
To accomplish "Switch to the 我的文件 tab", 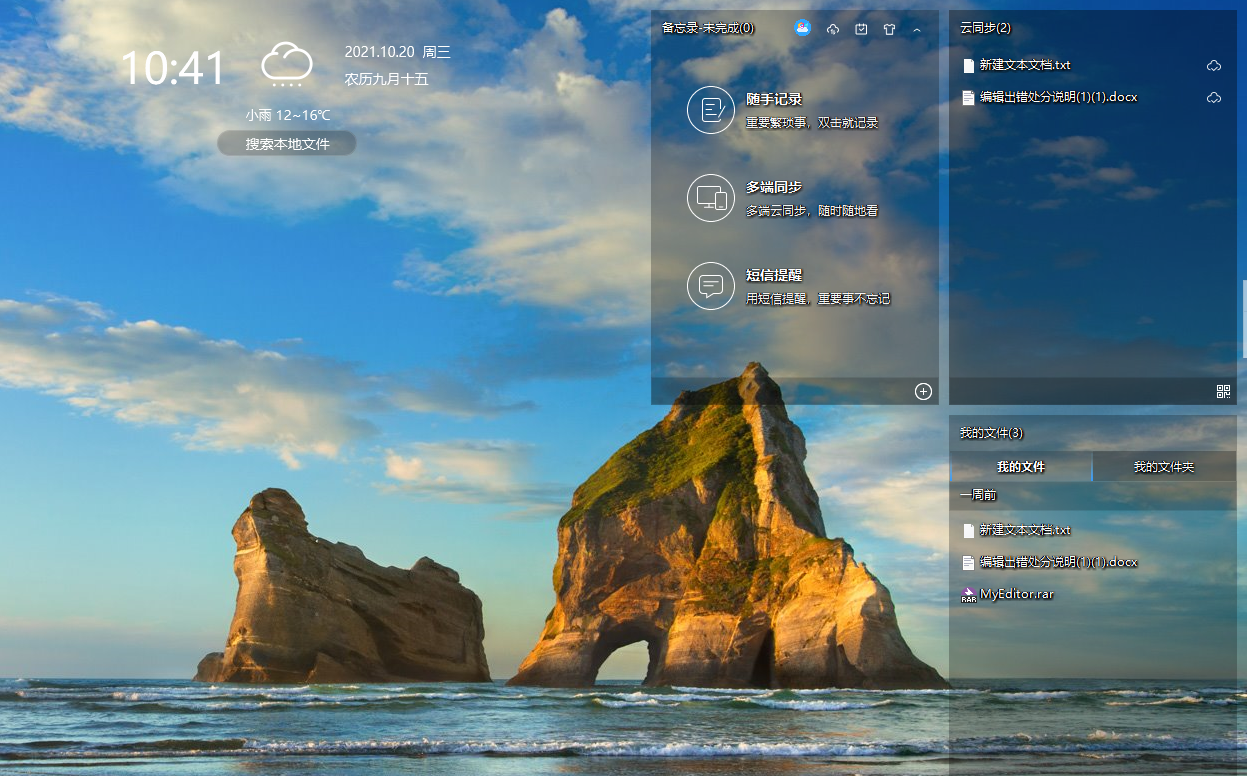I will 1020,467.
